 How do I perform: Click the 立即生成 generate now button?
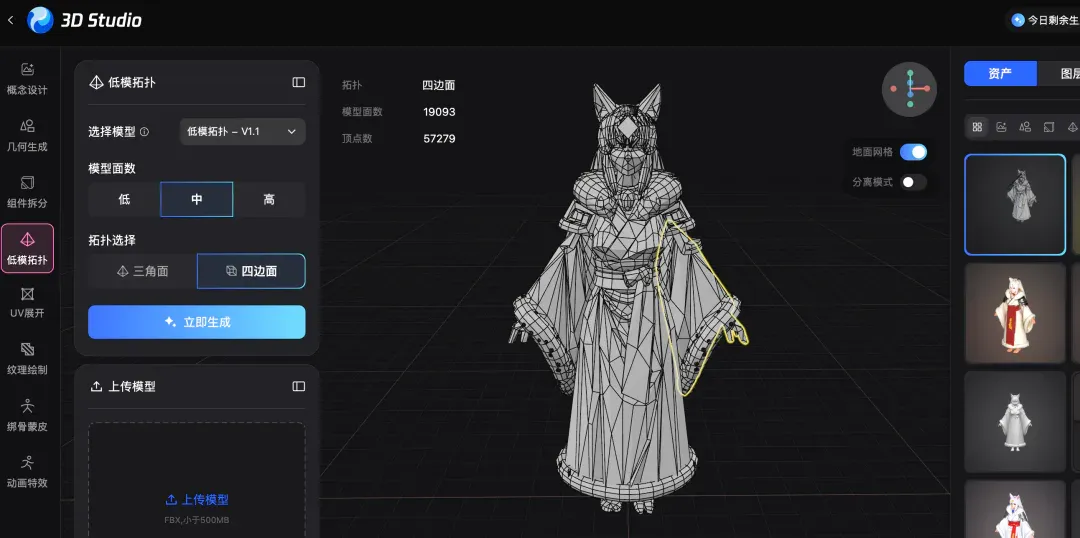click(197, 322)
